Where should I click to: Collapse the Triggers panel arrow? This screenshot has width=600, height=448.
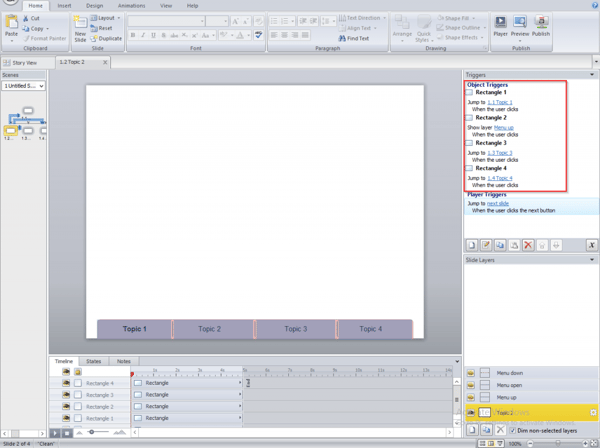tap(592, 75)
